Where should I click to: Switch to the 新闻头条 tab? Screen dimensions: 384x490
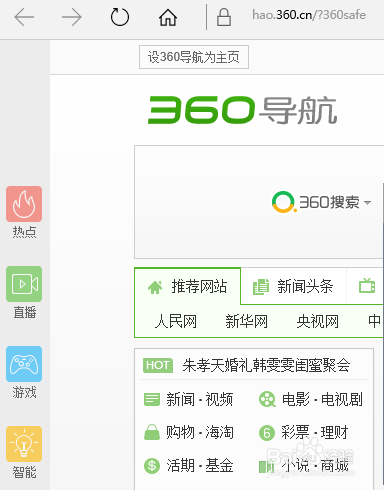click(x=293, y=286)
